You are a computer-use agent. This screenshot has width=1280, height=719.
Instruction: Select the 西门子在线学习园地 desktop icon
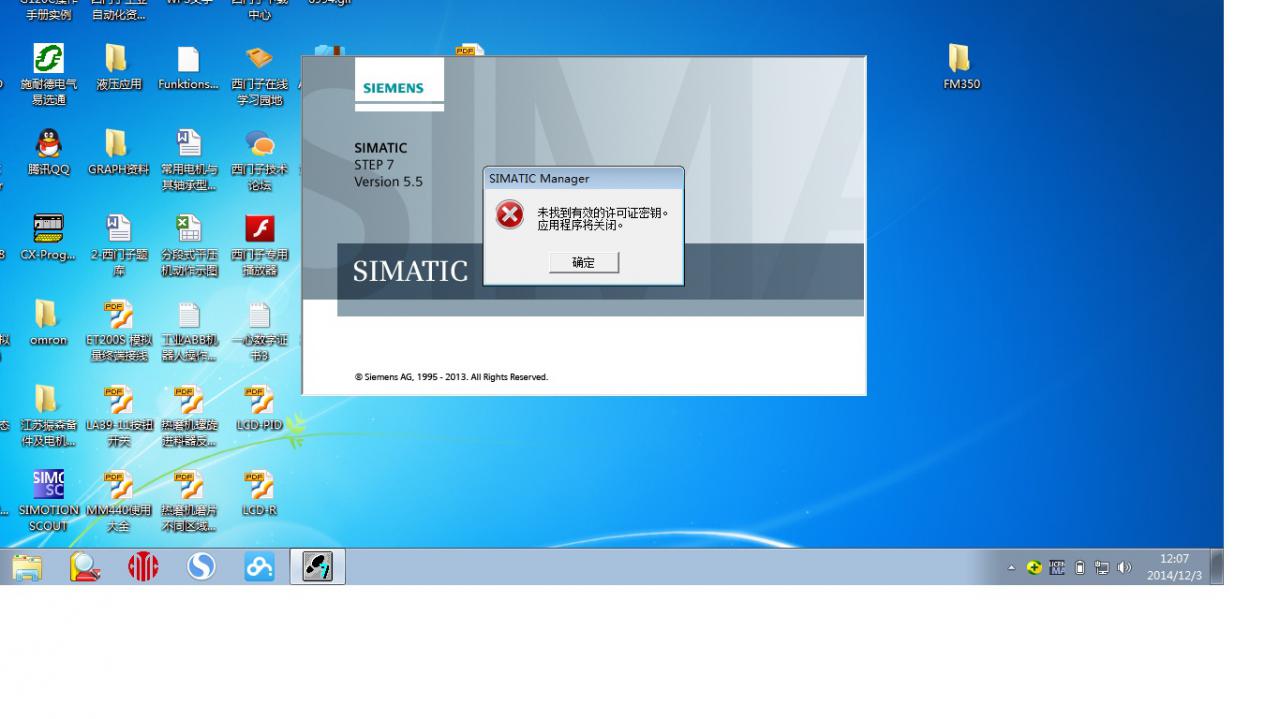(259, 76)
